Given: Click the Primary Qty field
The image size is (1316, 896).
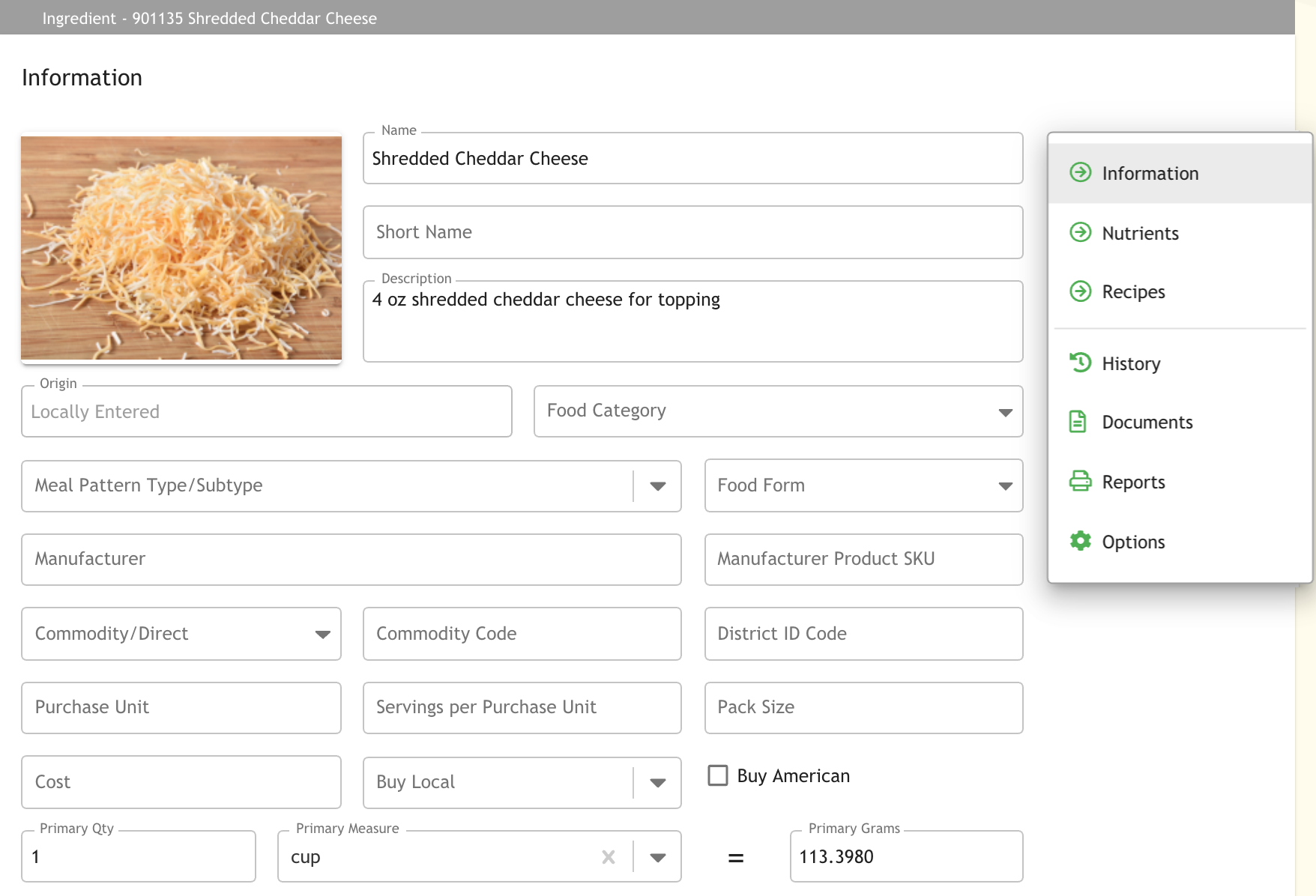Looking at the screenshot, I should coord(139,856).
